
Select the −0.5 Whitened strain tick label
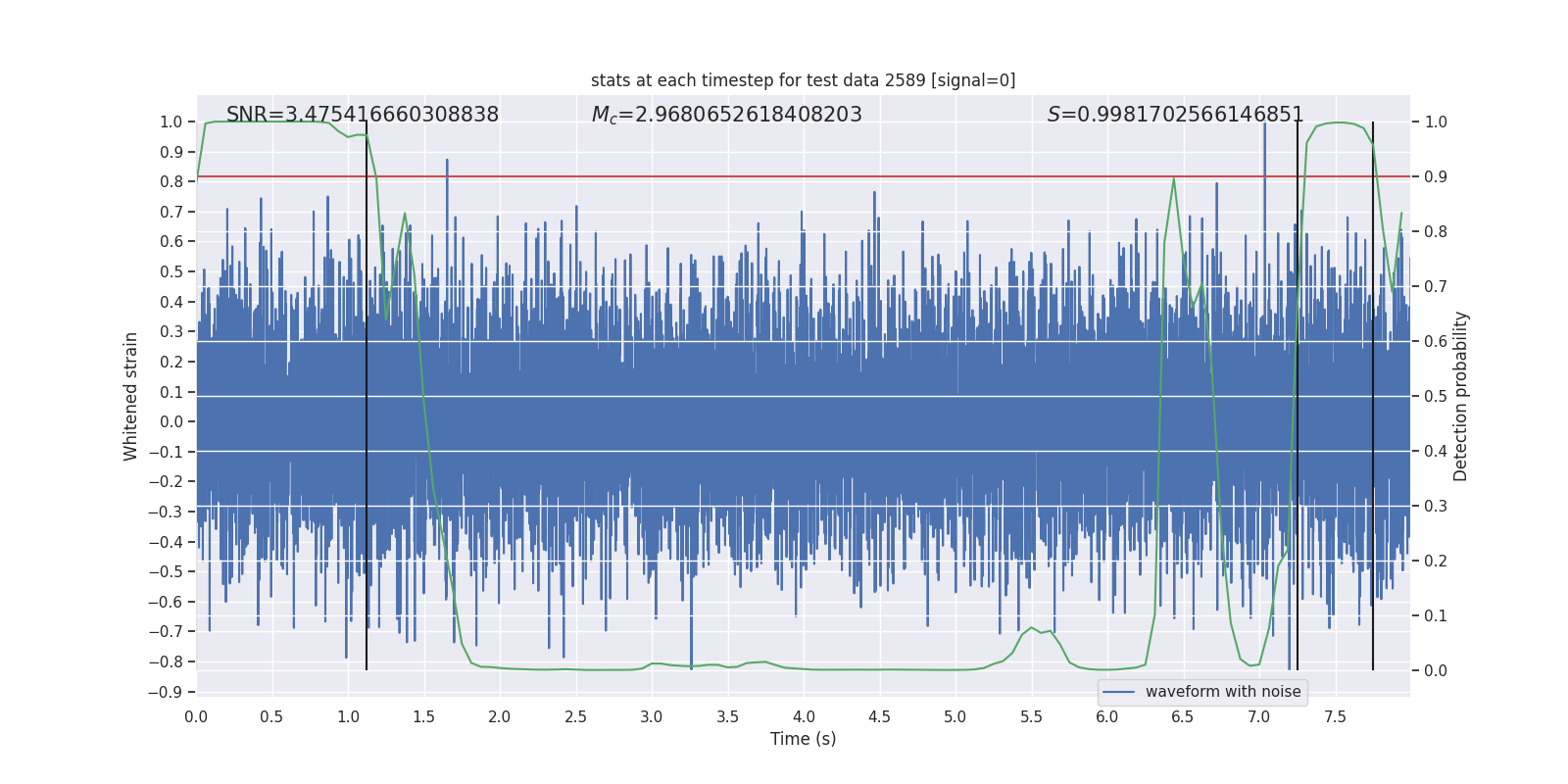(x=166, y=572)
